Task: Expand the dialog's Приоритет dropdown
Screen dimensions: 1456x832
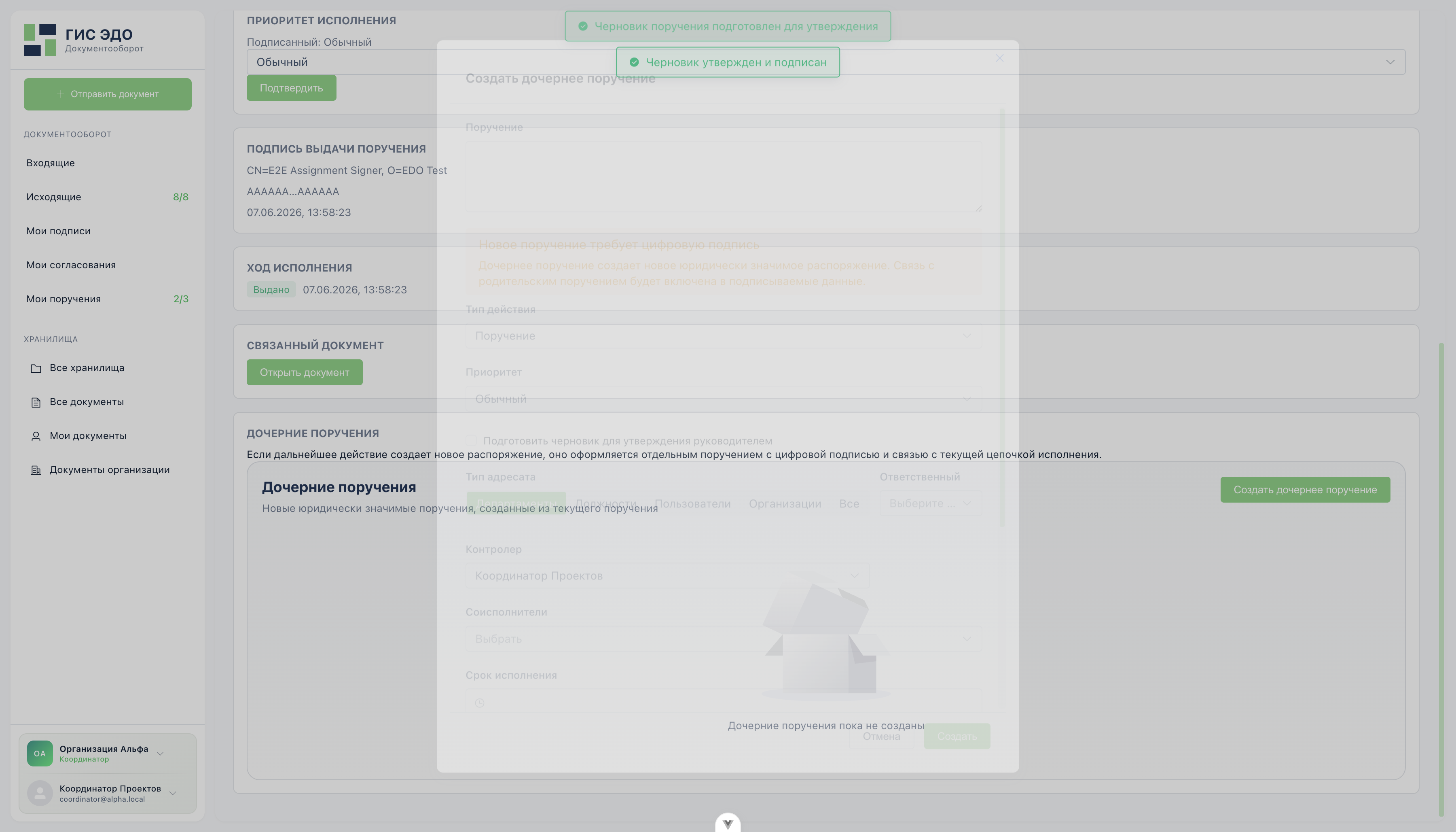Action: [724, 399]
